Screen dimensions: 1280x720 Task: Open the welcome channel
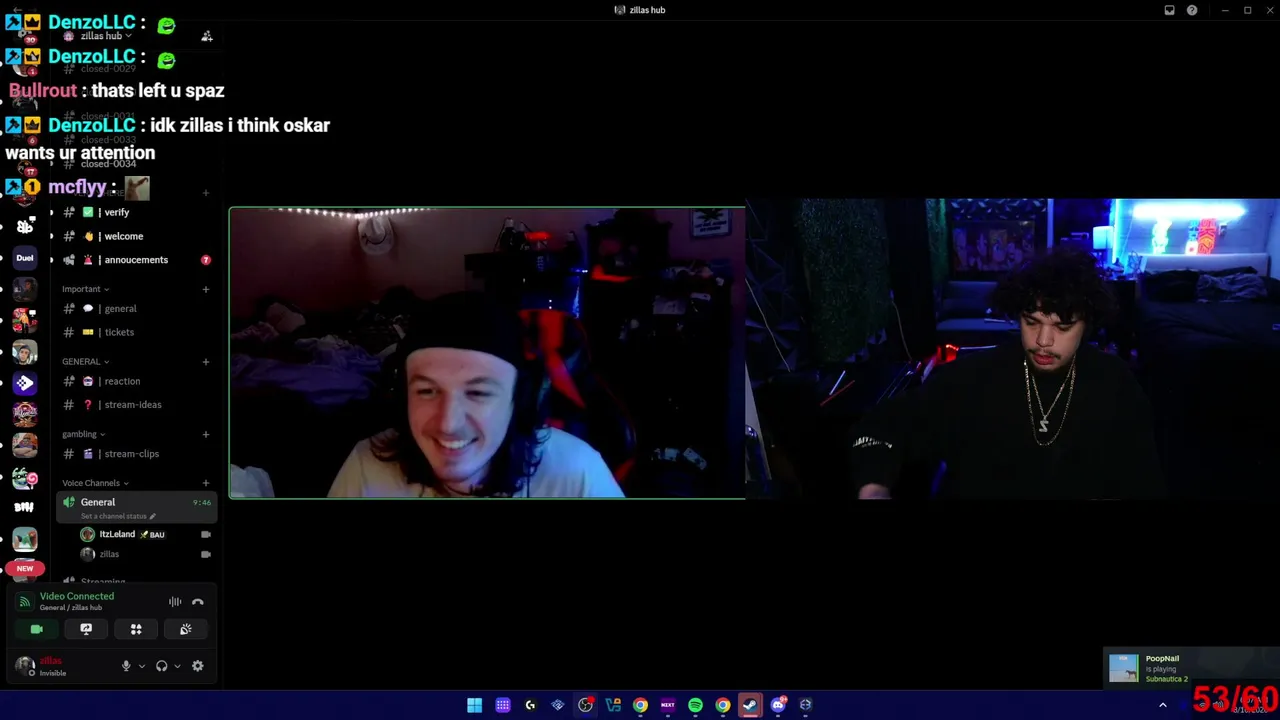click(x=134, y=236)
